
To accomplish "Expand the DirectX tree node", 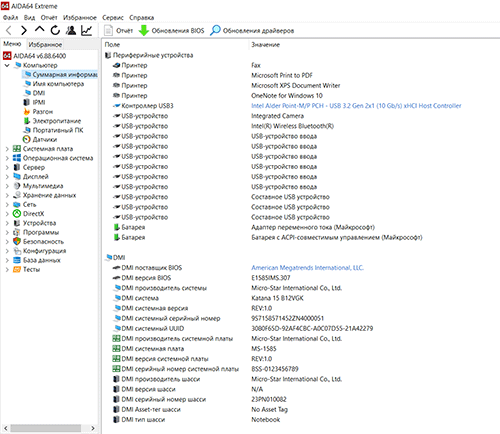I will (x=7, y=214).
